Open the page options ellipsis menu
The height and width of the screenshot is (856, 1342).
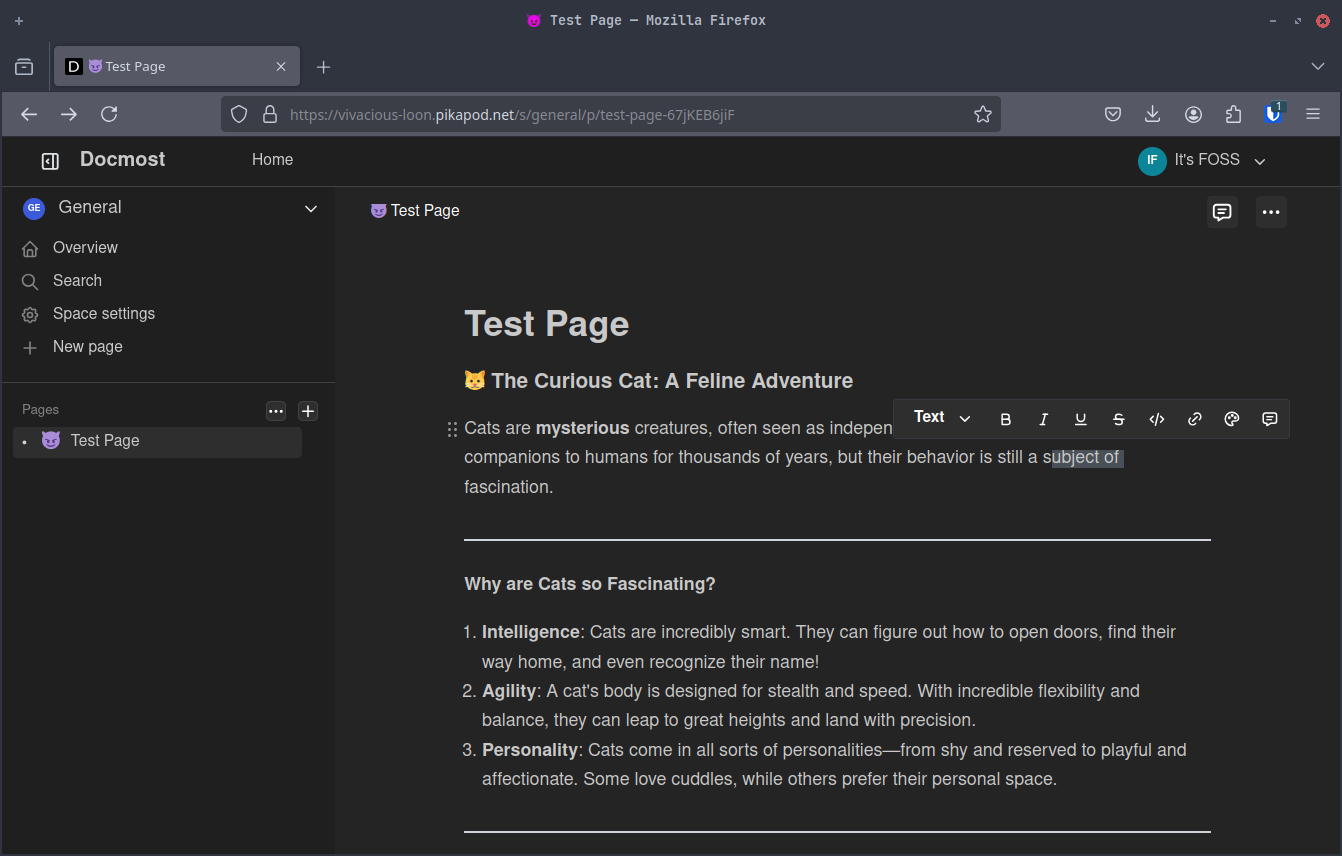(1271, 211)
